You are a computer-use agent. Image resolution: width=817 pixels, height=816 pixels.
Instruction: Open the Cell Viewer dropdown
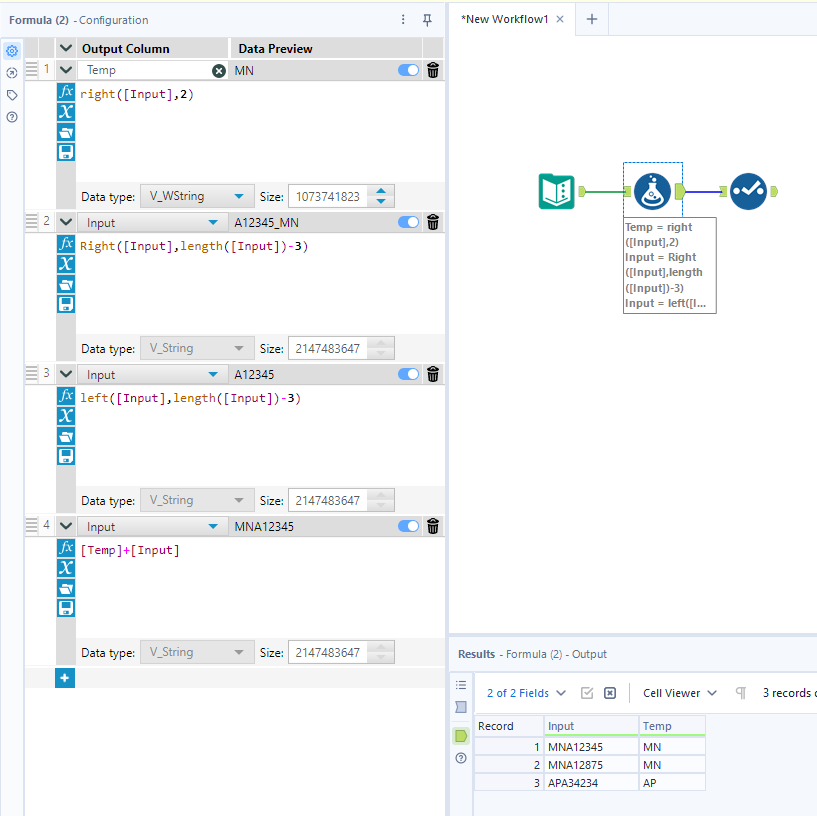[679, 693]
